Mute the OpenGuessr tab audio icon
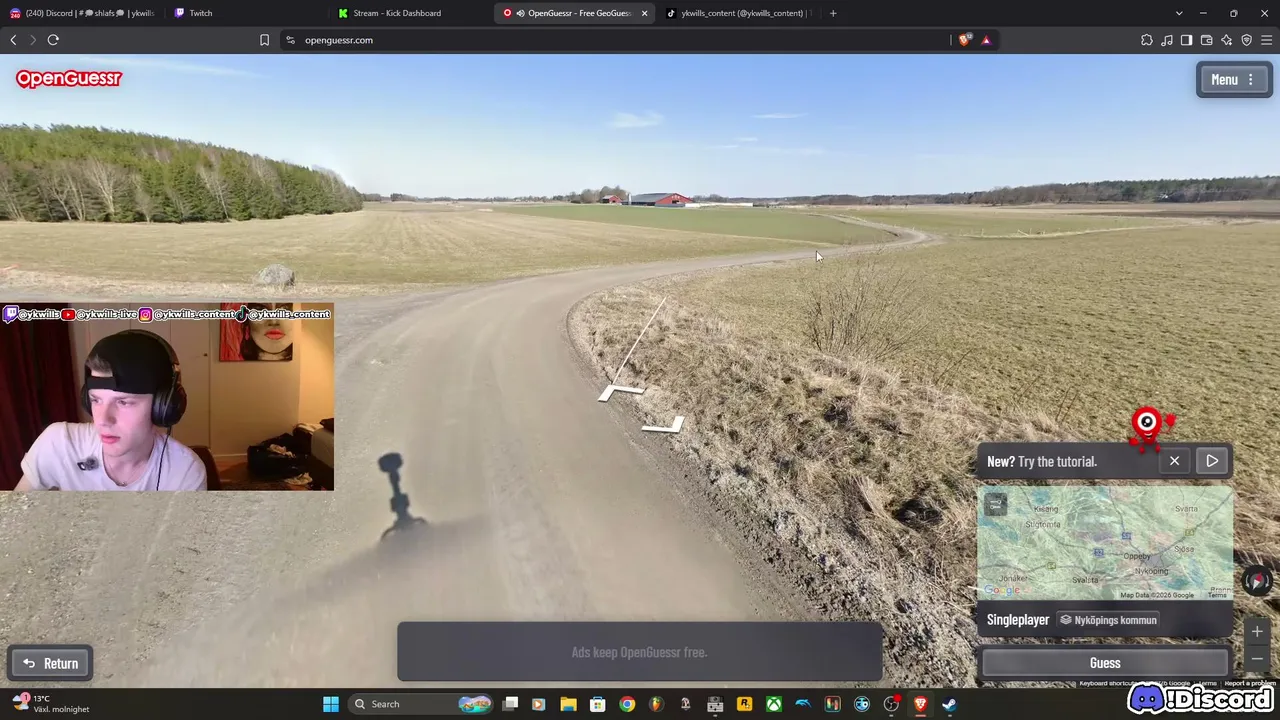1280x720 pixels. click(x=520, y=13)
